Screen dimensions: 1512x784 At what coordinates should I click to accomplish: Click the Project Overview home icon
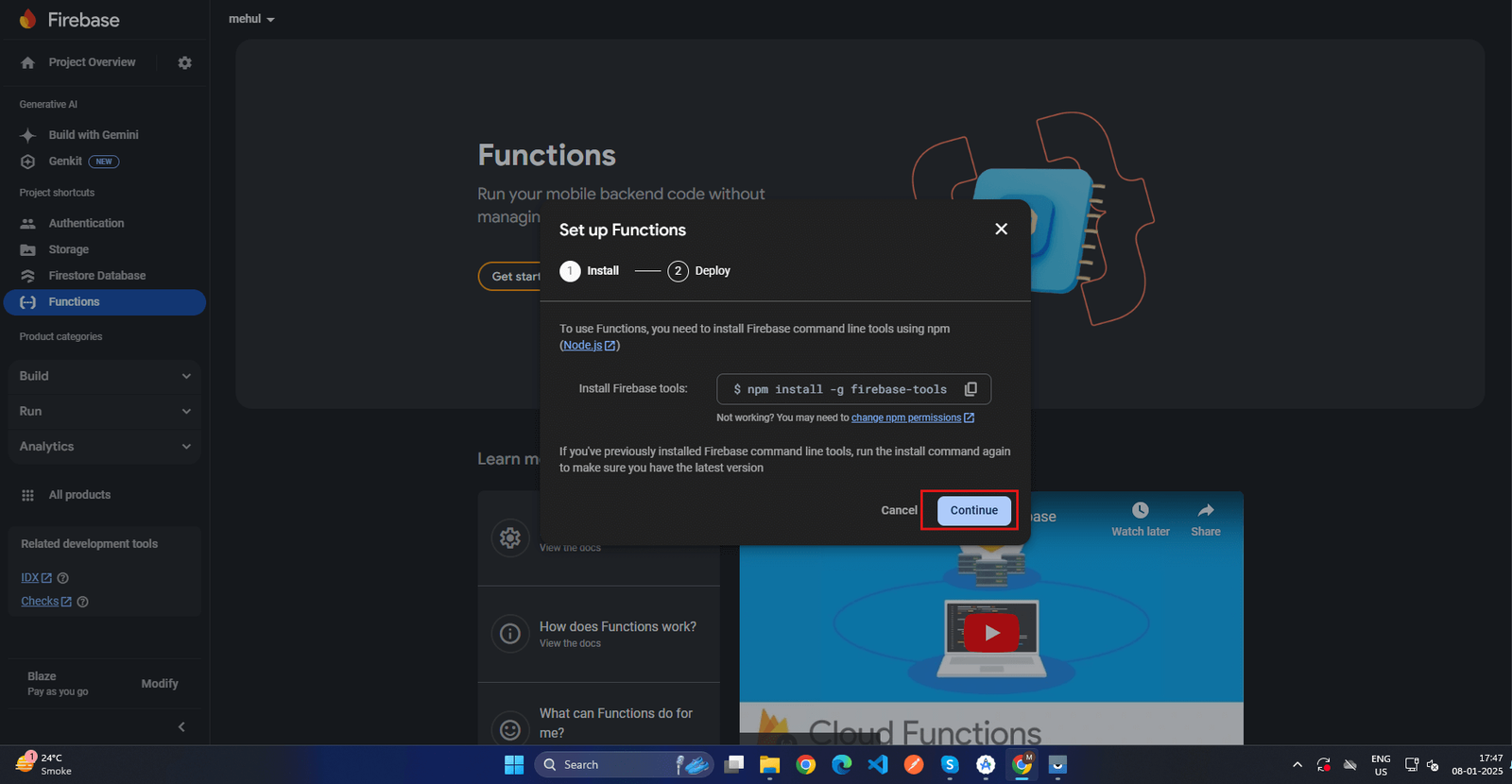tap(28, 62)
